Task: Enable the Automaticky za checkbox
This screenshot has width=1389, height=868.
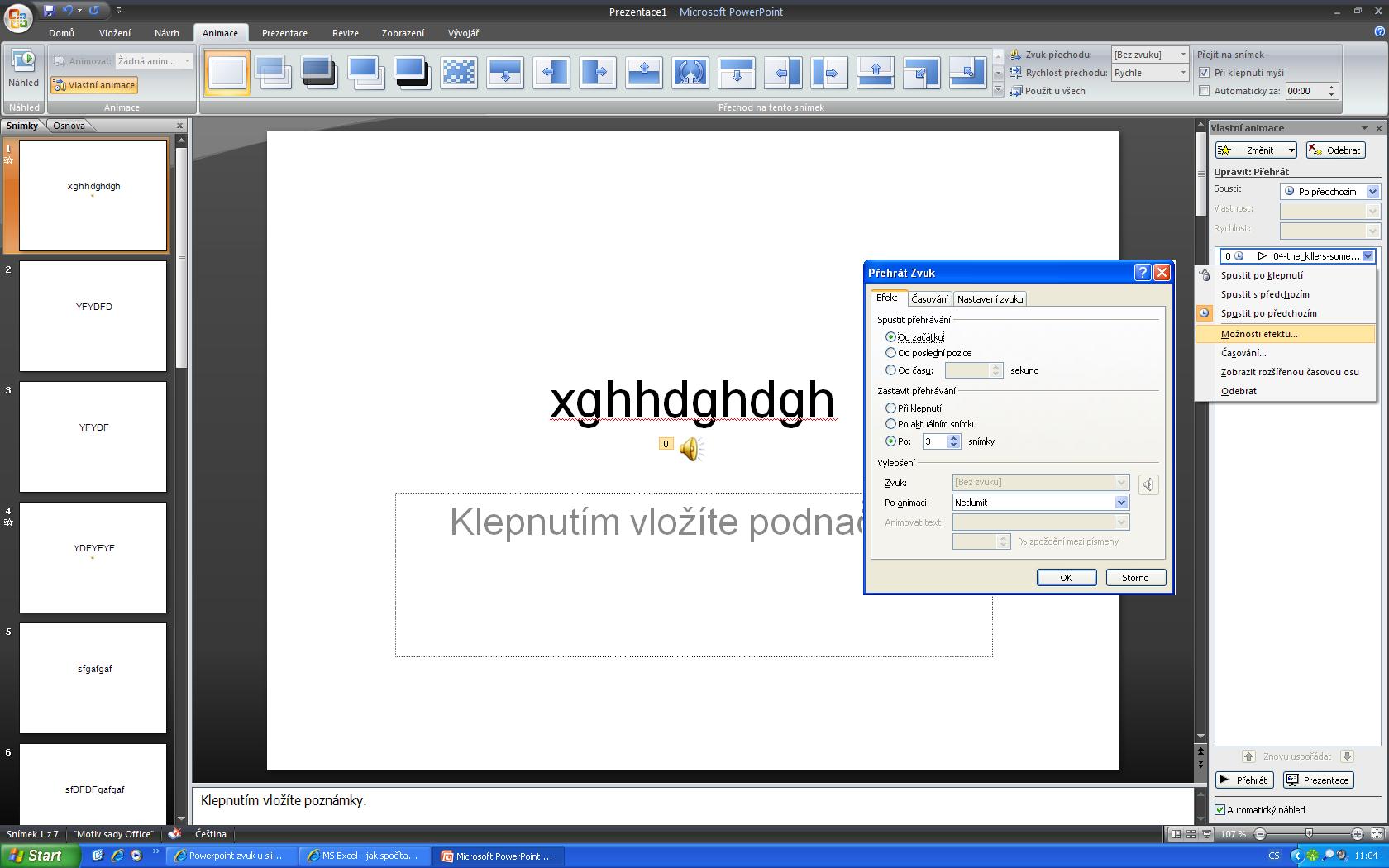Action: (x=1204, y=91)
